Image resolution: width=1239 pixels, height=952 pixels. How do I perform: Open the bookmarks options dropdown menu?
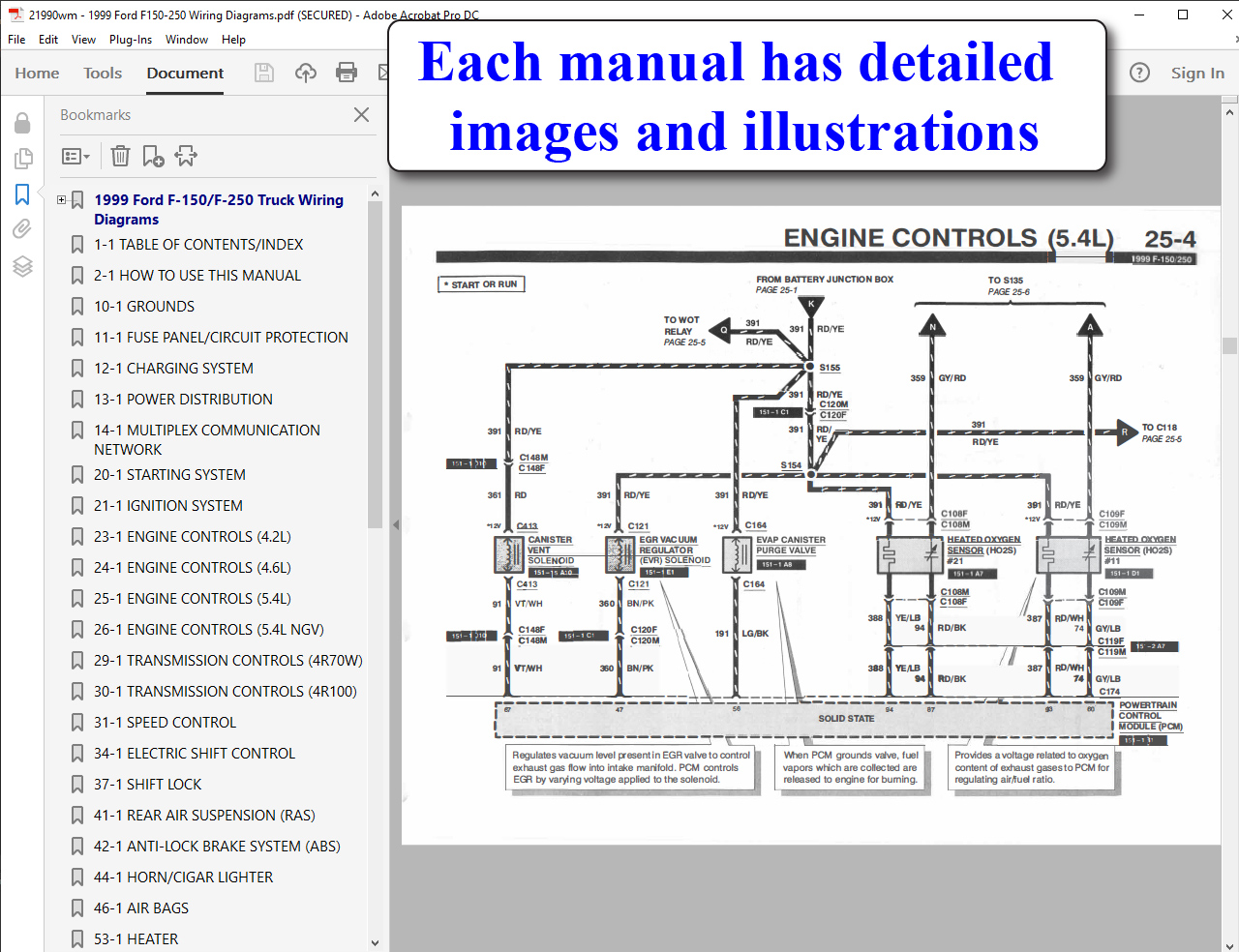coord(76,156)
